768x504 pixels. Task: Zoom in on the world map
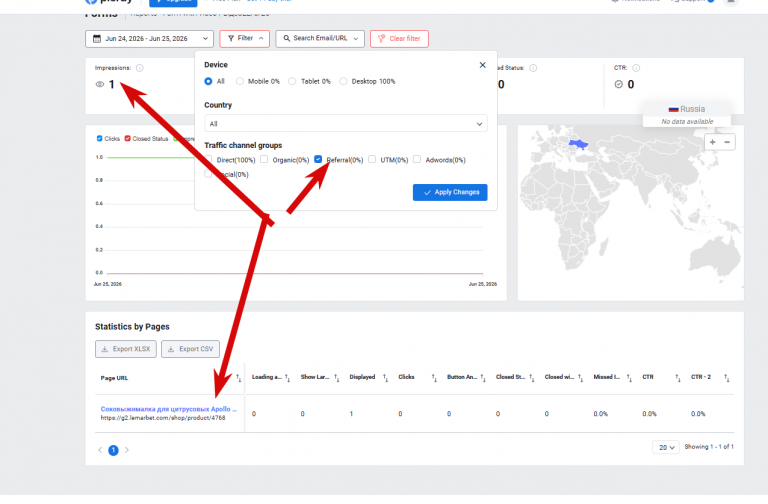pyautogui.click(x=713, y=142)
